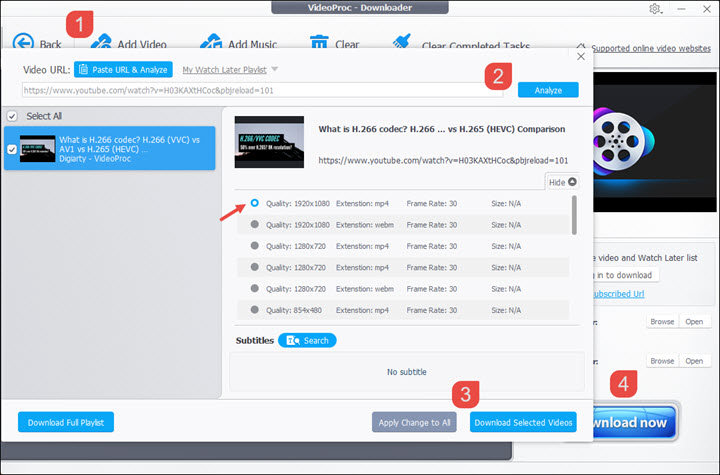
Task: Click the large video preview thumbnail
Action: click(x=269, y=142)
